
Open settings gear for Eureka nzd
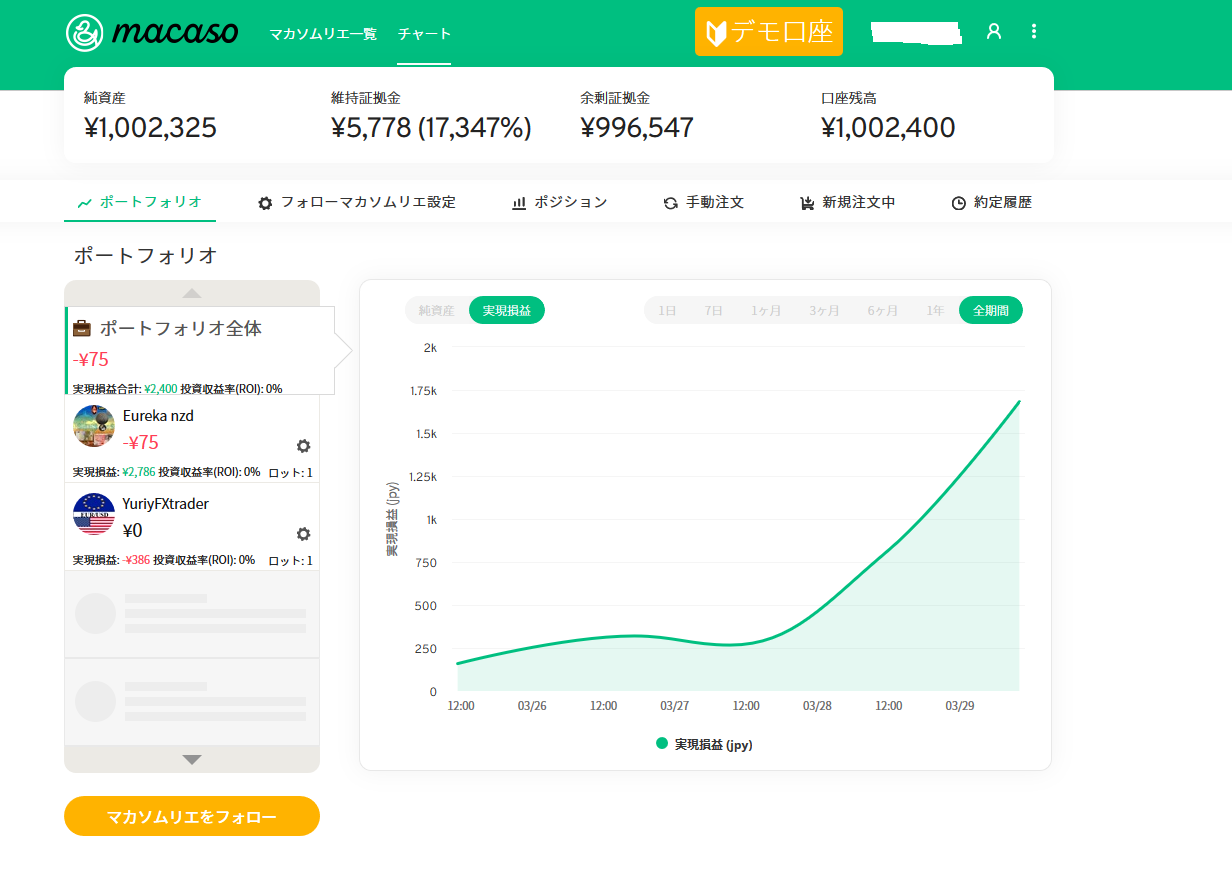pyautogui.click(x=303, y=446)
